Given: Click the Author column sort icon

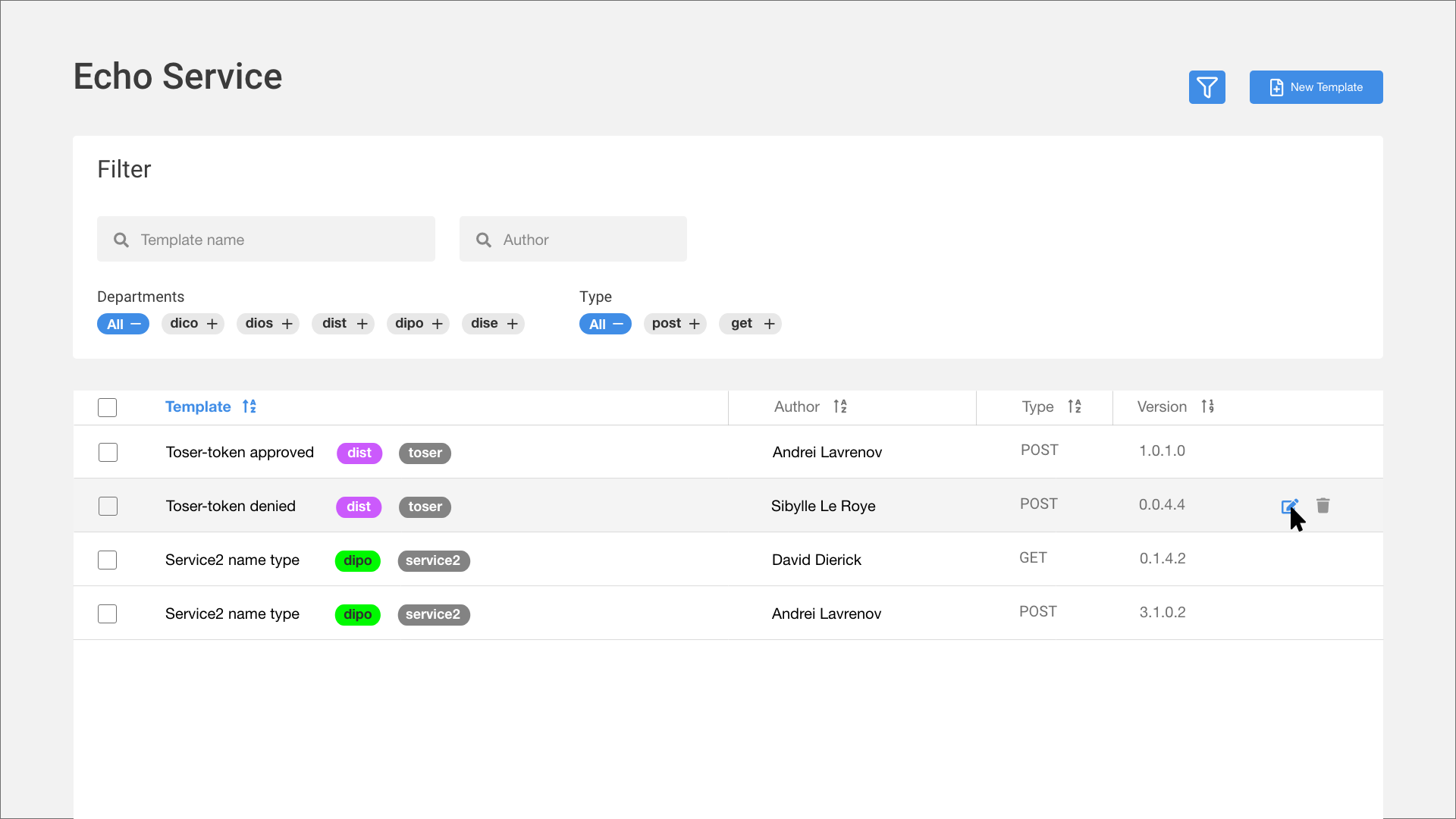Looking at the screenshot, I should coord(840,406).
